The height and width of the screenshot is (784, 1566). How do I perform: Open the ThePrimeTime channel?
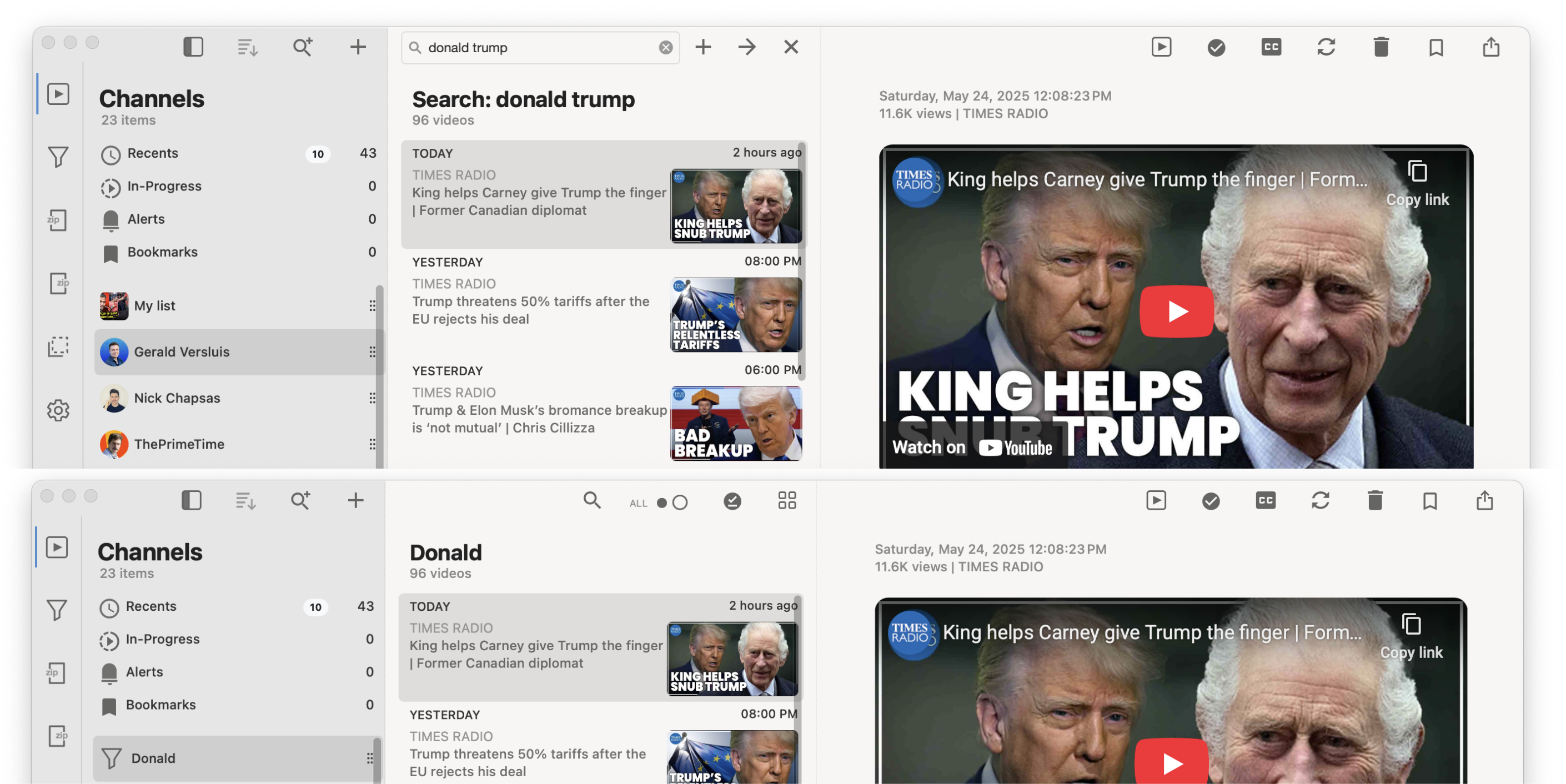(x=179, y=444)
